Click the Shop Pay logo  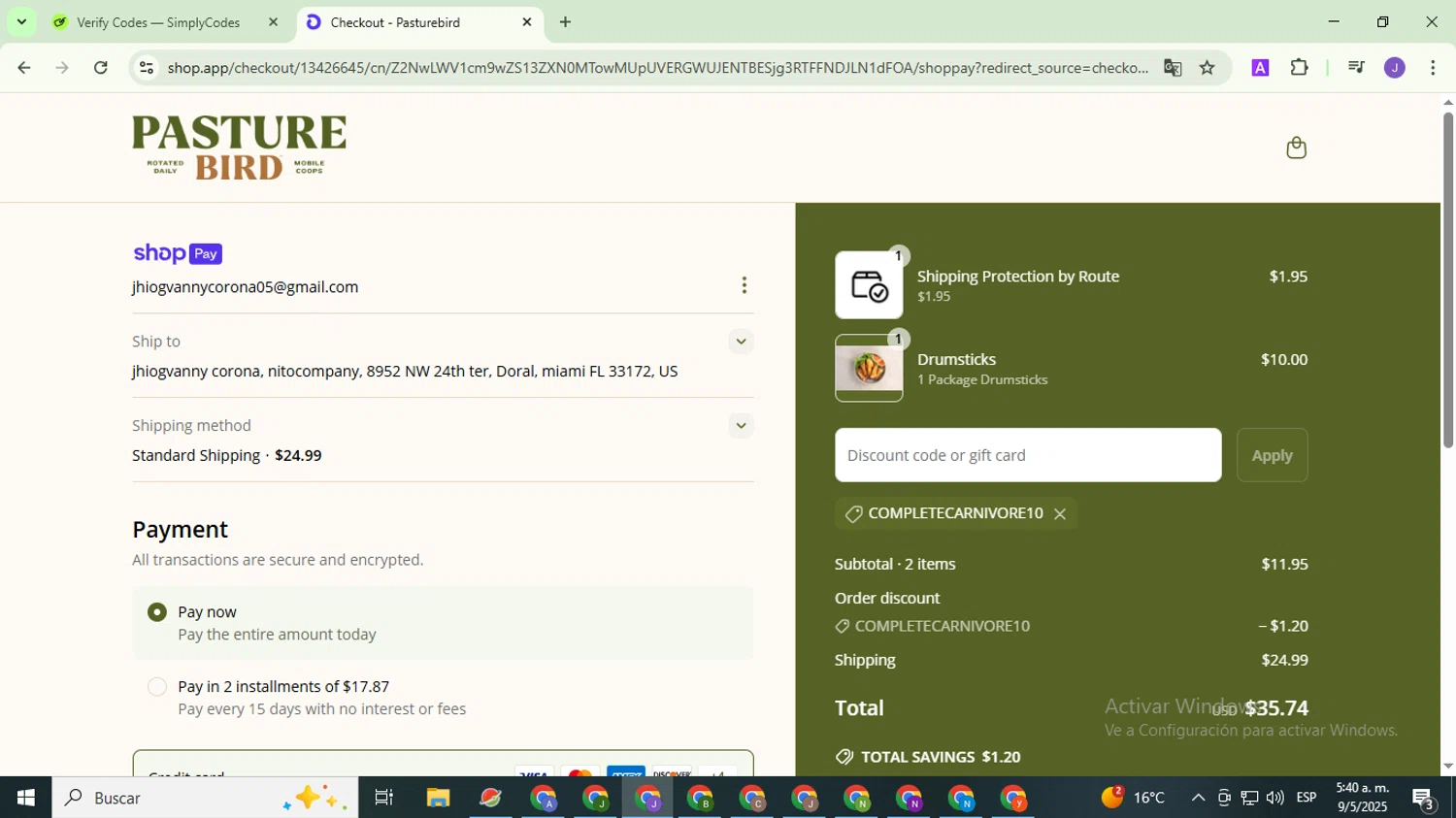[x=178, y=253]
